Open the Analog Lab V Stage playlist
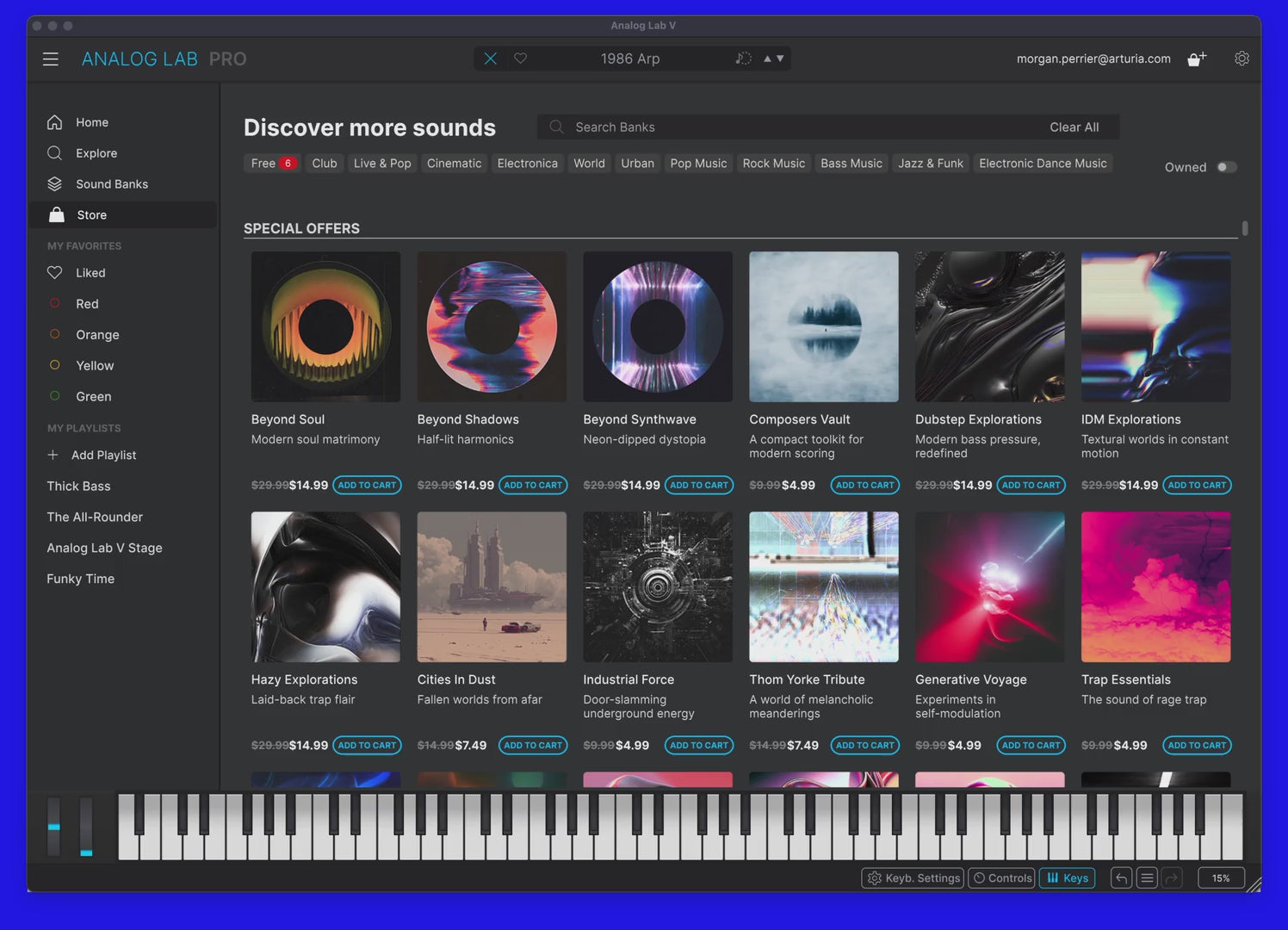The width and height of the screenshot is (1288, 930). (x=104, y=548)
